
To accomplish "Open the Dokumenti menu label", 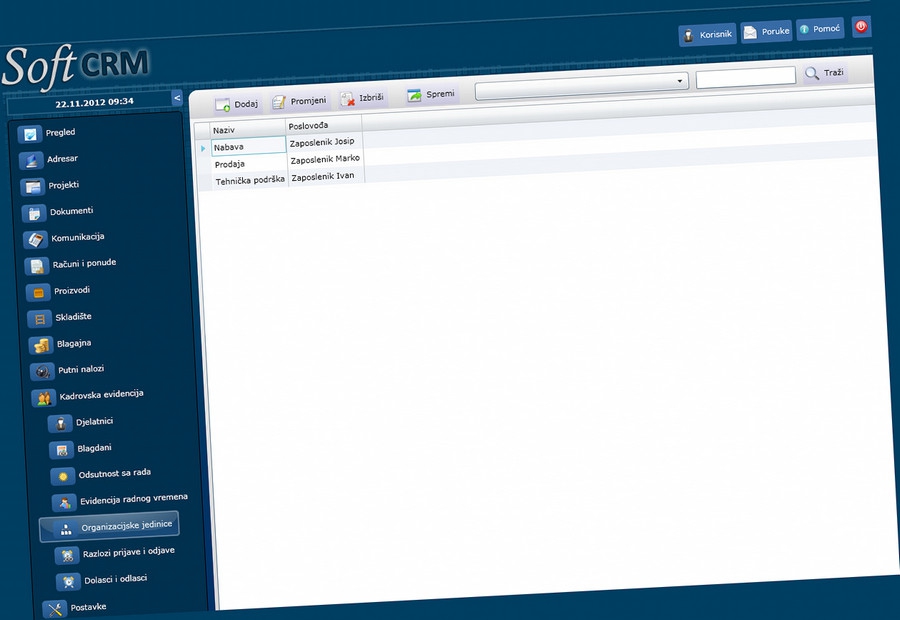I will click(71, 211).
